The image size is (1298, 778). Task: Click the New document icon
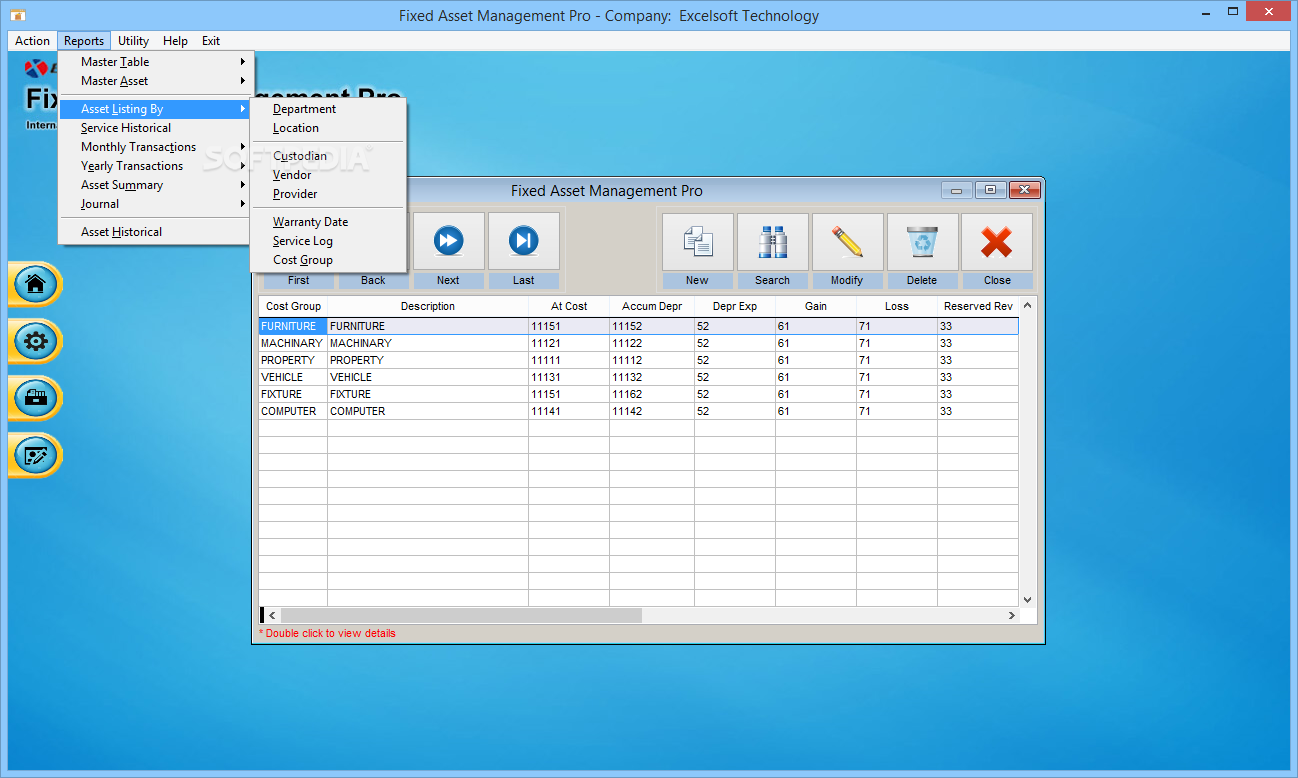[697, 241]
